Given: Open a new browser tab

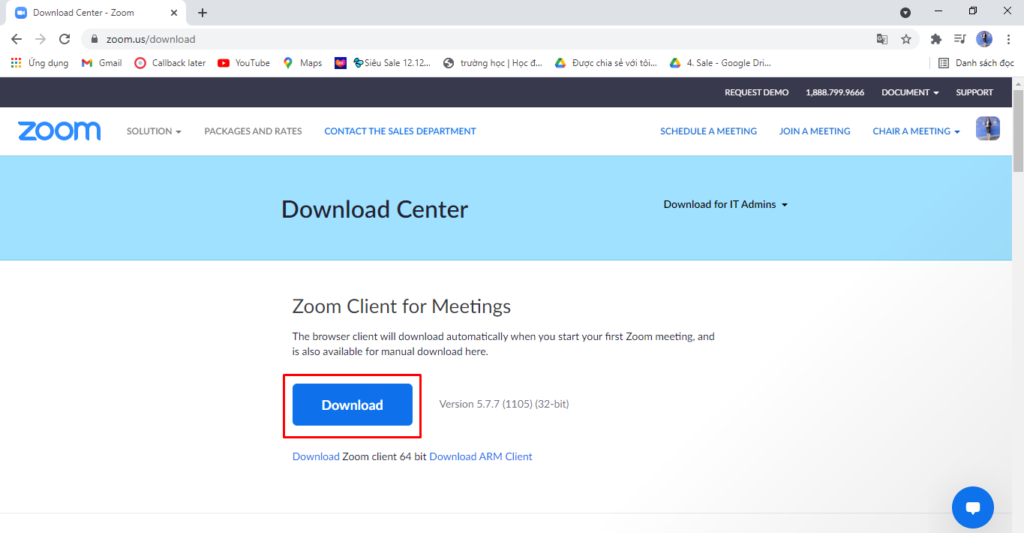Looking at the screenshot, I should [203, 13].
